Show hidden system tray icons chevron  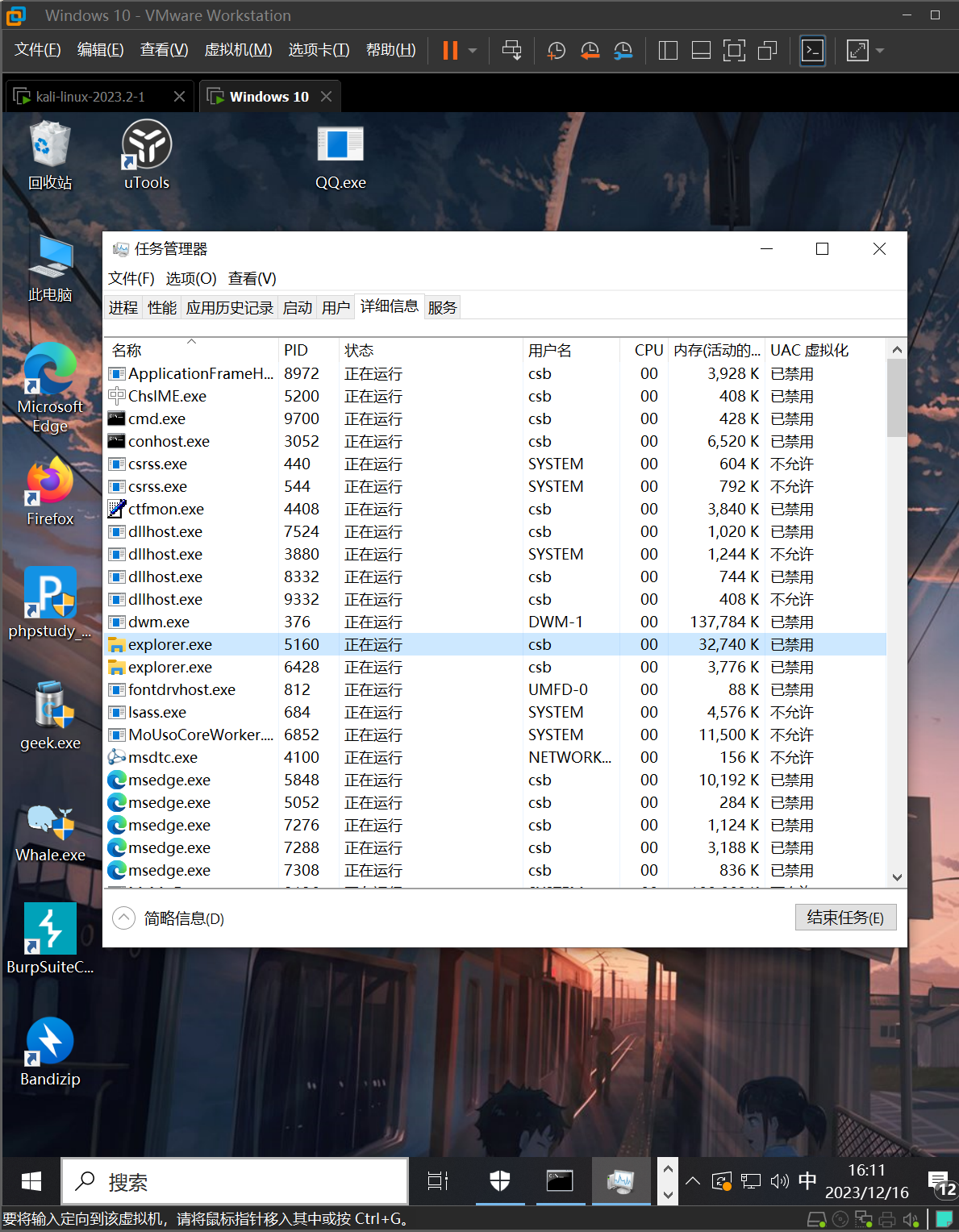click(x=693, y=1182)
